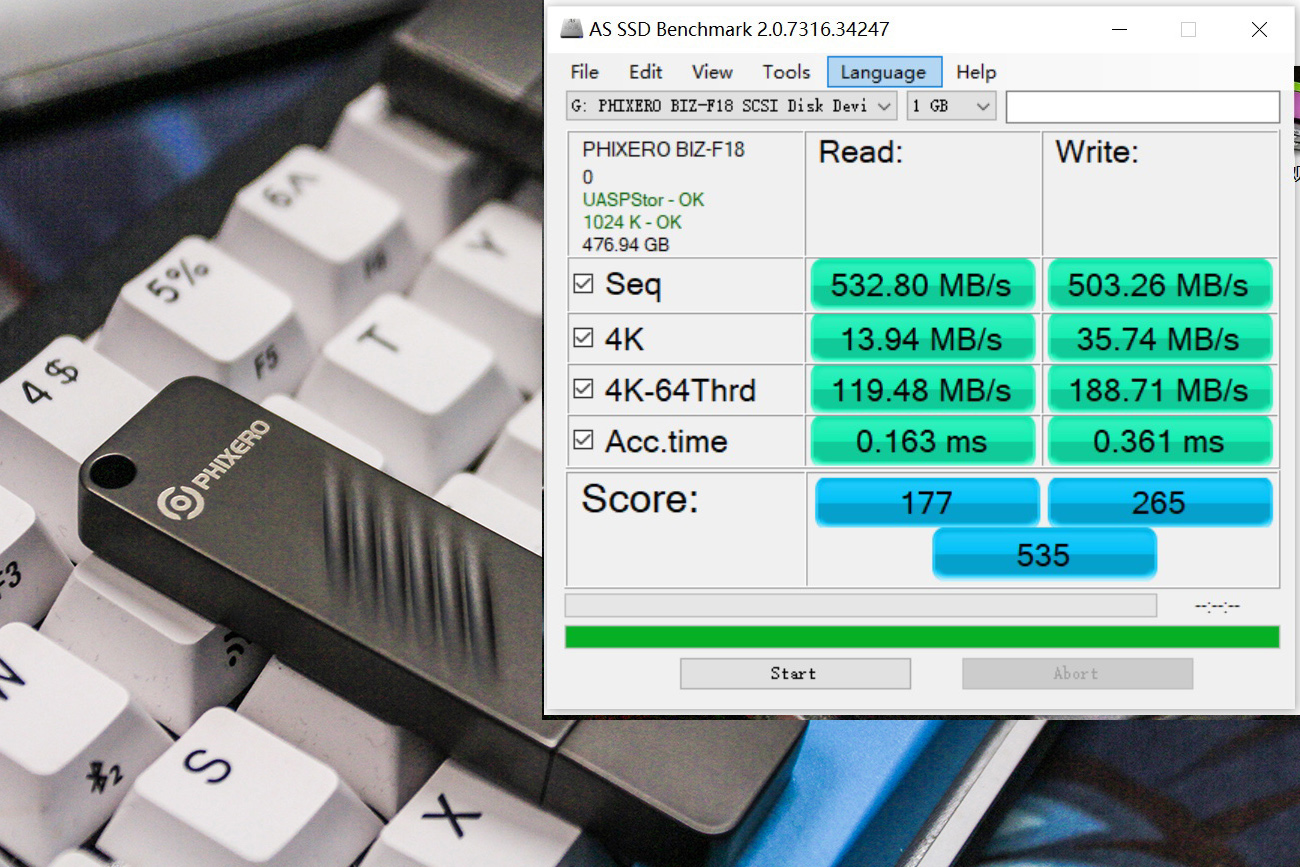The height and width of the screenshot is (867, 1300).
Task: Click the total score 535
Action: (x=1044, y=554)
